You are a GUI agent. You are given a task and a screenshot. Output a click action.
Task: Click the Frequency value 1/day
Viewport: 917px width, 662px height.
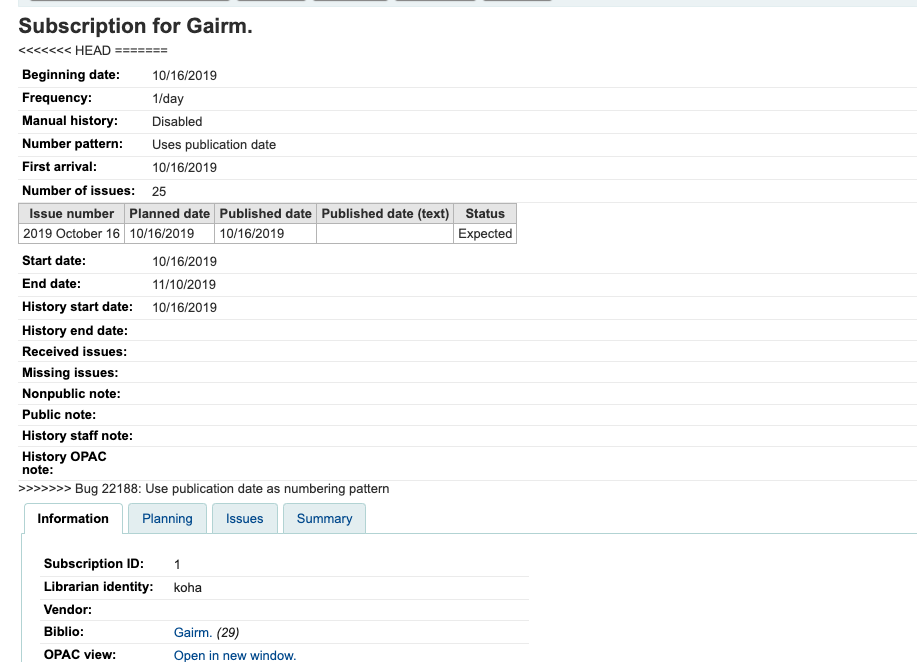click(167, 98)
